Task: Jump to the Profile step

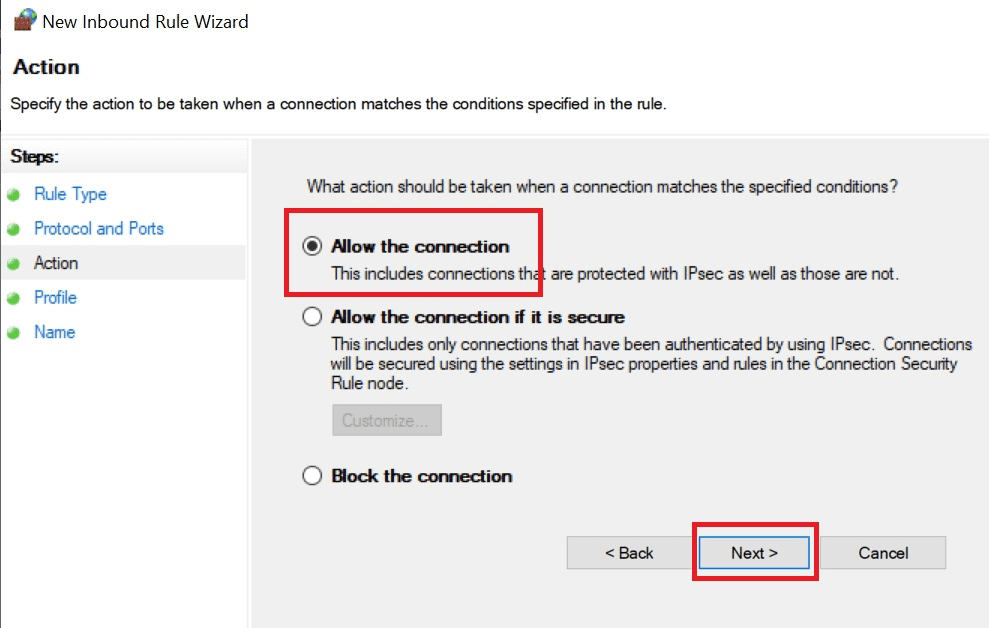Action: (x=56, y=298)
